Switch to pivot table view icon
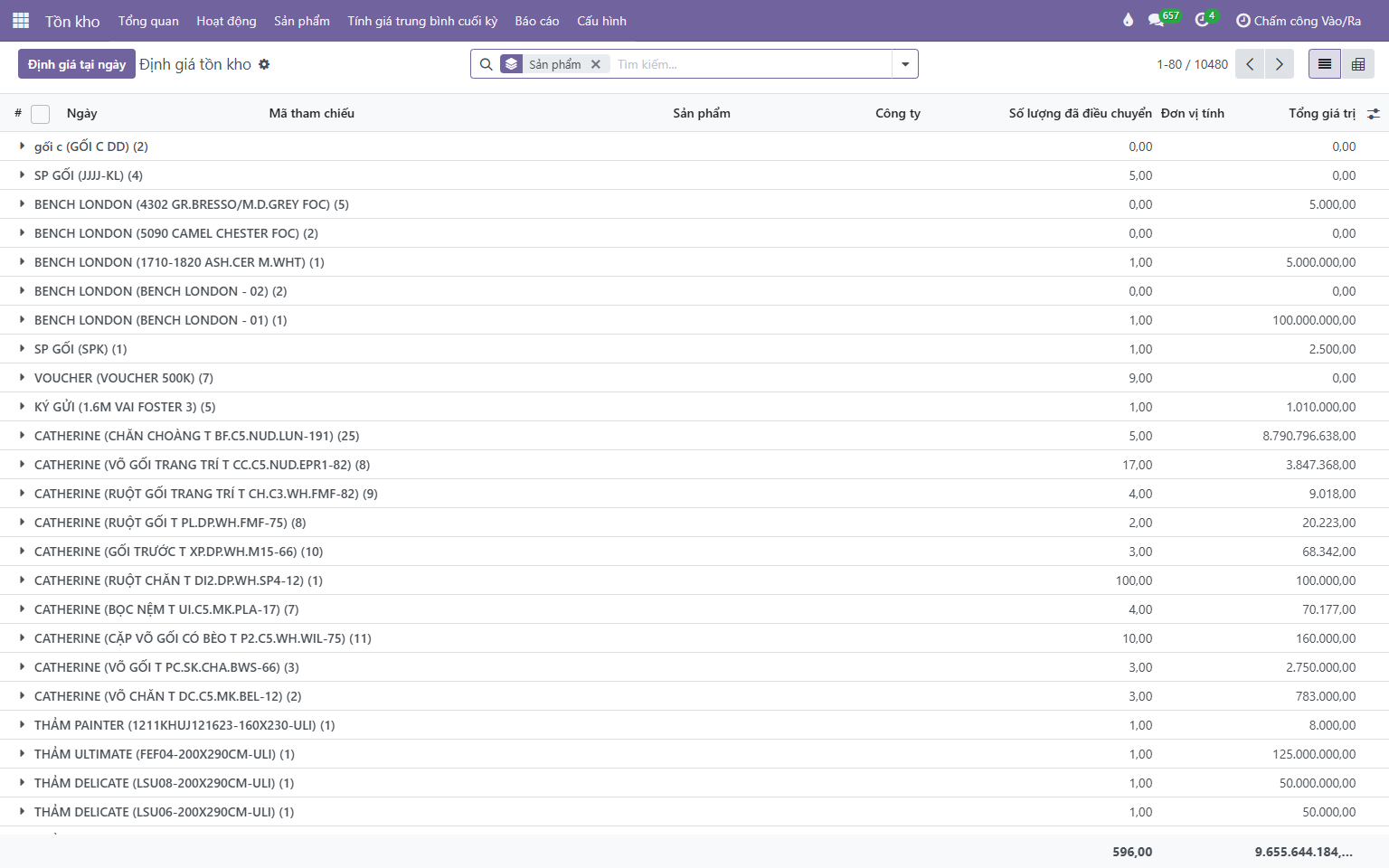The width and height of the screenshot is (1389, 868). coord(1358,64)
